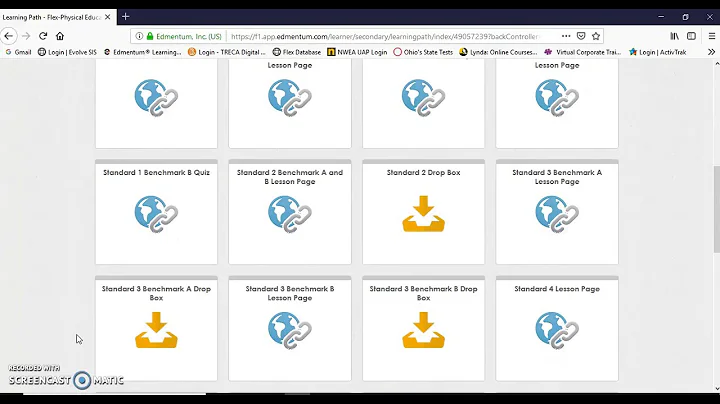720x404 pixels.
Task: Open the Library icon in toolbar
Action: pos(675,36)
